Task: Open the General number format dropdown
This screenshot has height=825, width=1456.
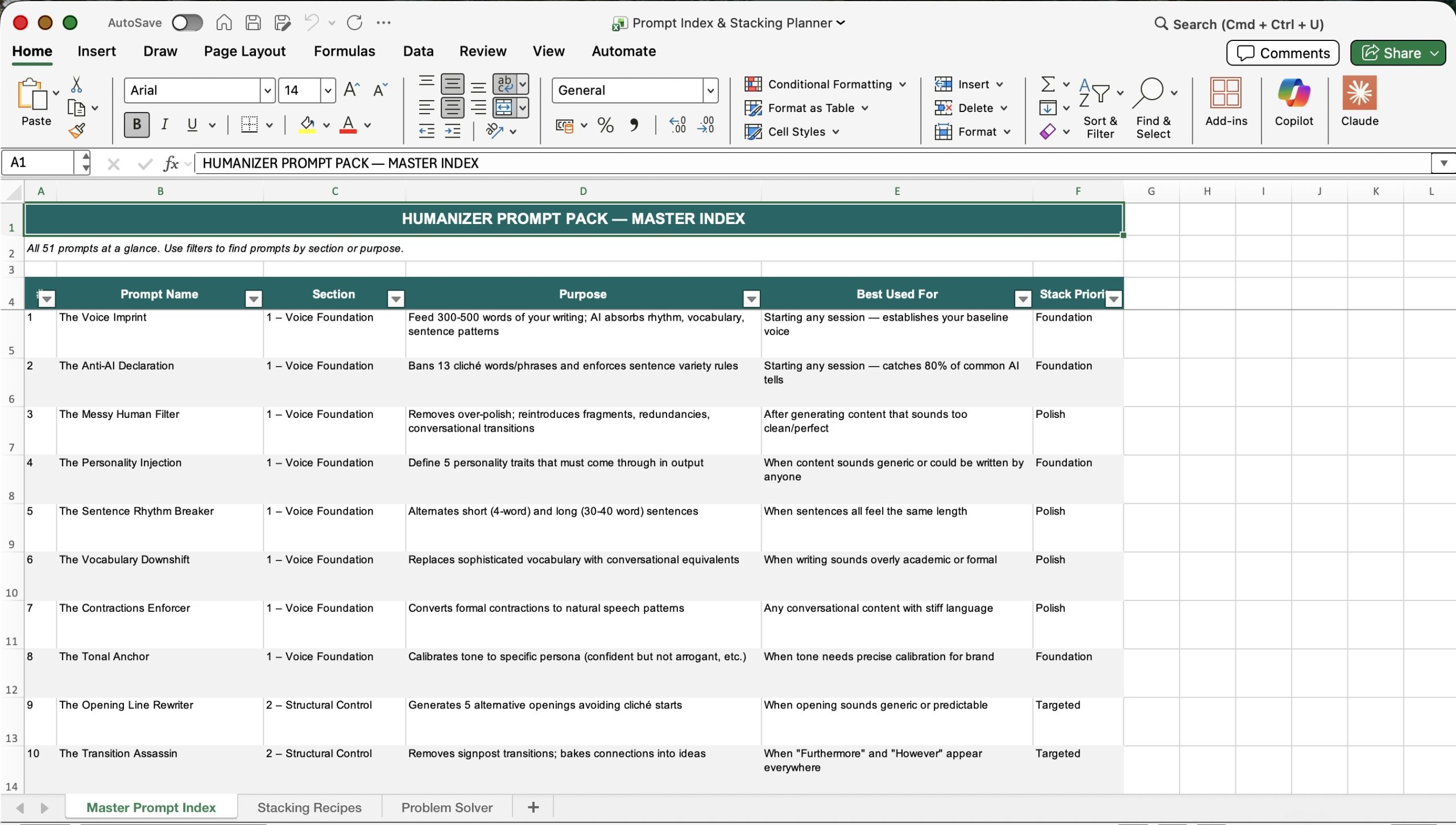Action: tap(710, 90)
